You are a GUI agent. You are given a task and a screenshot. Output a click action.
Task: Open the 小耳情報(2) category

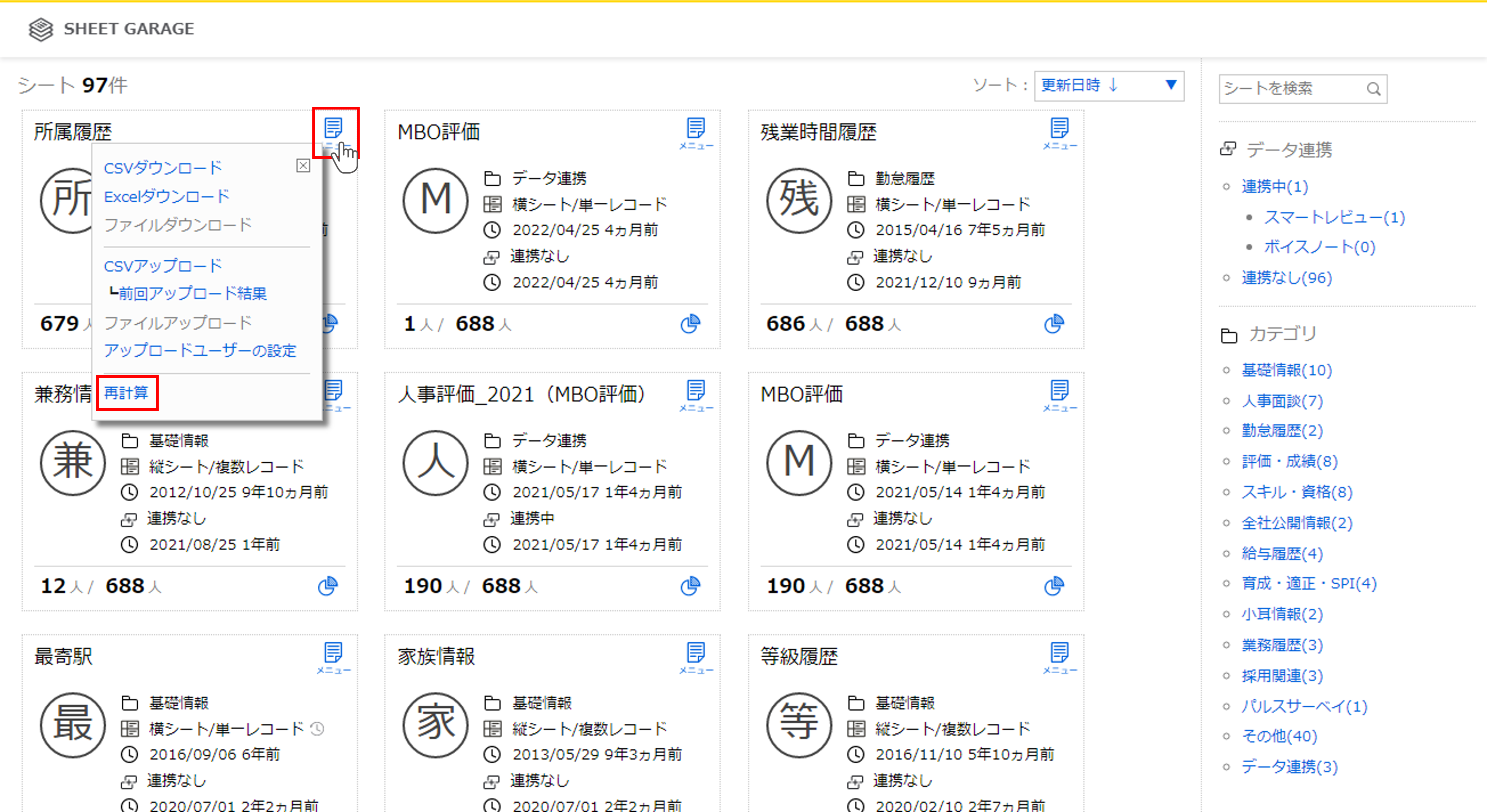click(x=1282, y=614)
